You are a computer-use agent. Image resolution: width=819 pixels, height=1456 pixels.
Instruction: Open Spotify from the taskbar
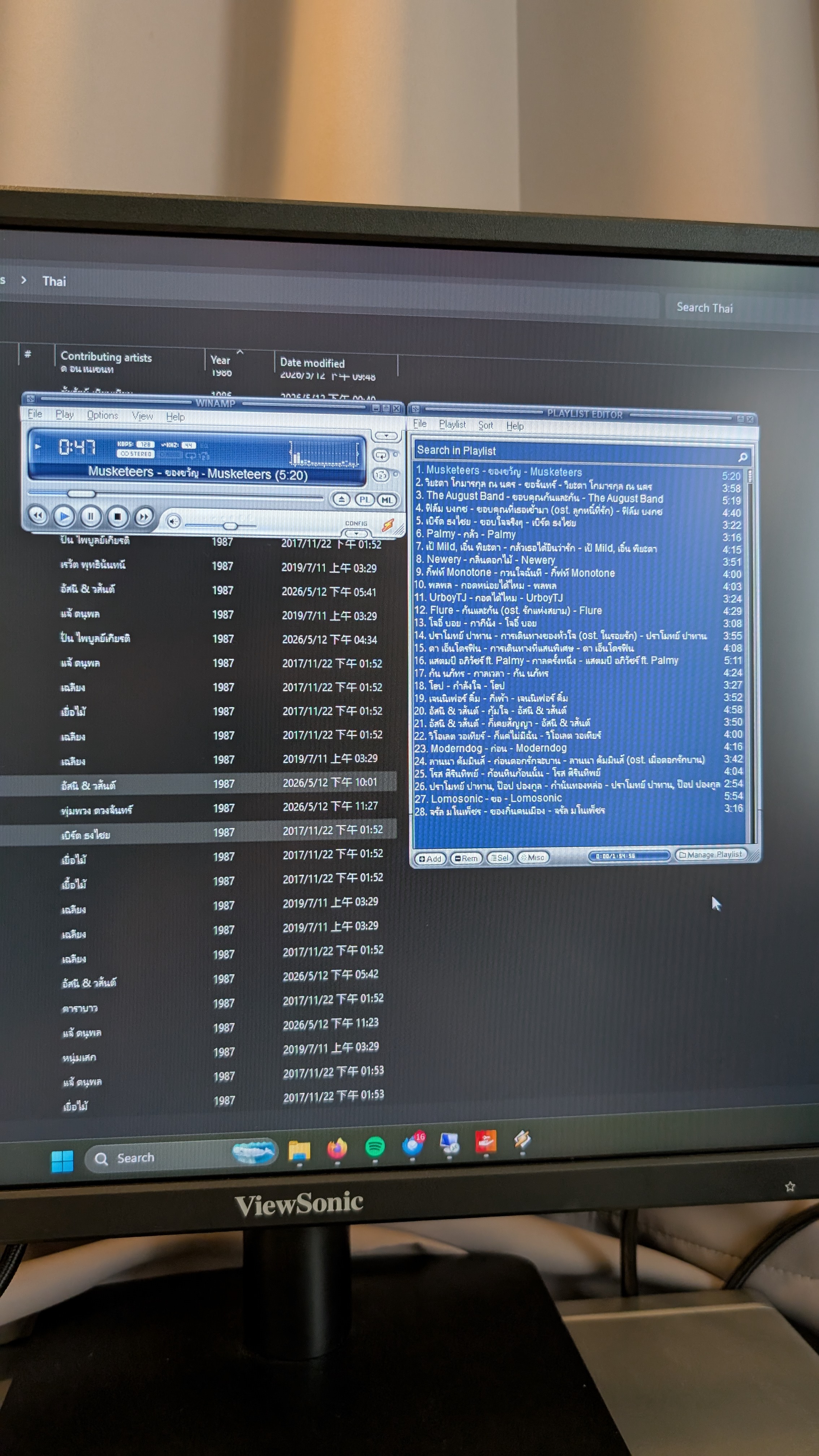(375, 1146)
